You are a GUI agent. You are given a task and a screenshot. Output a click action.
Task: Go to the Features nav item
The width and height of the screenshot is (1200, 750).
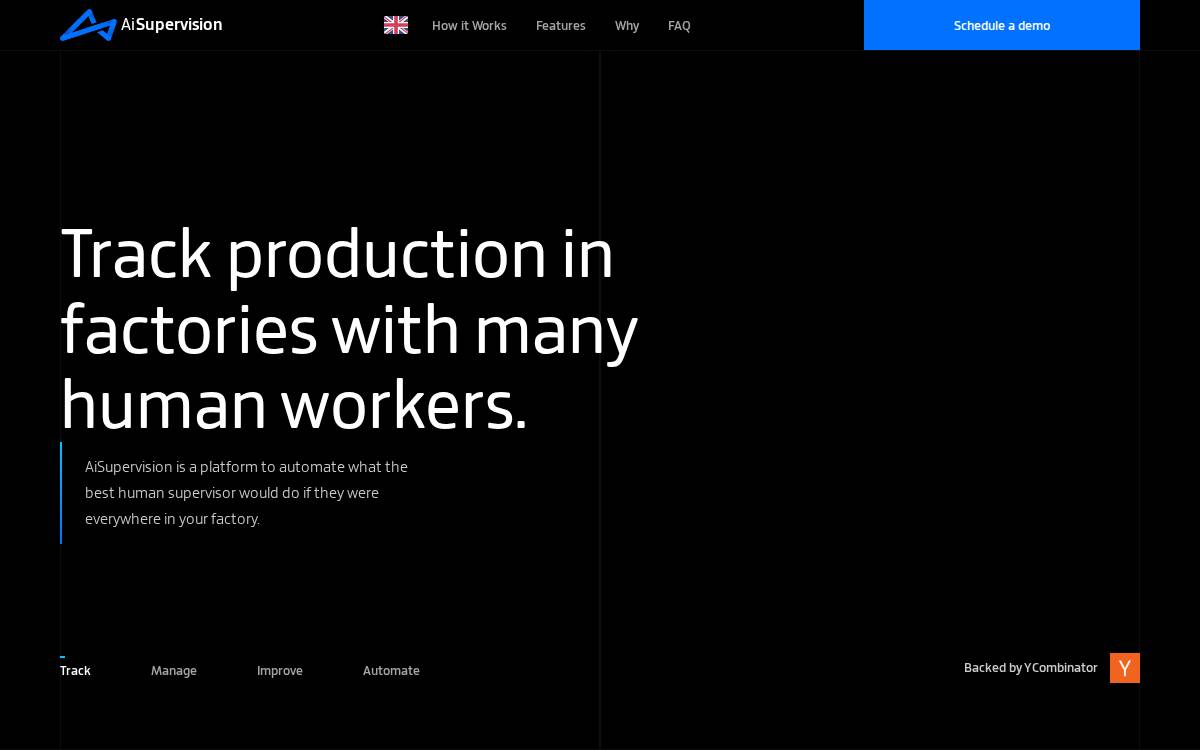point(561,26)
